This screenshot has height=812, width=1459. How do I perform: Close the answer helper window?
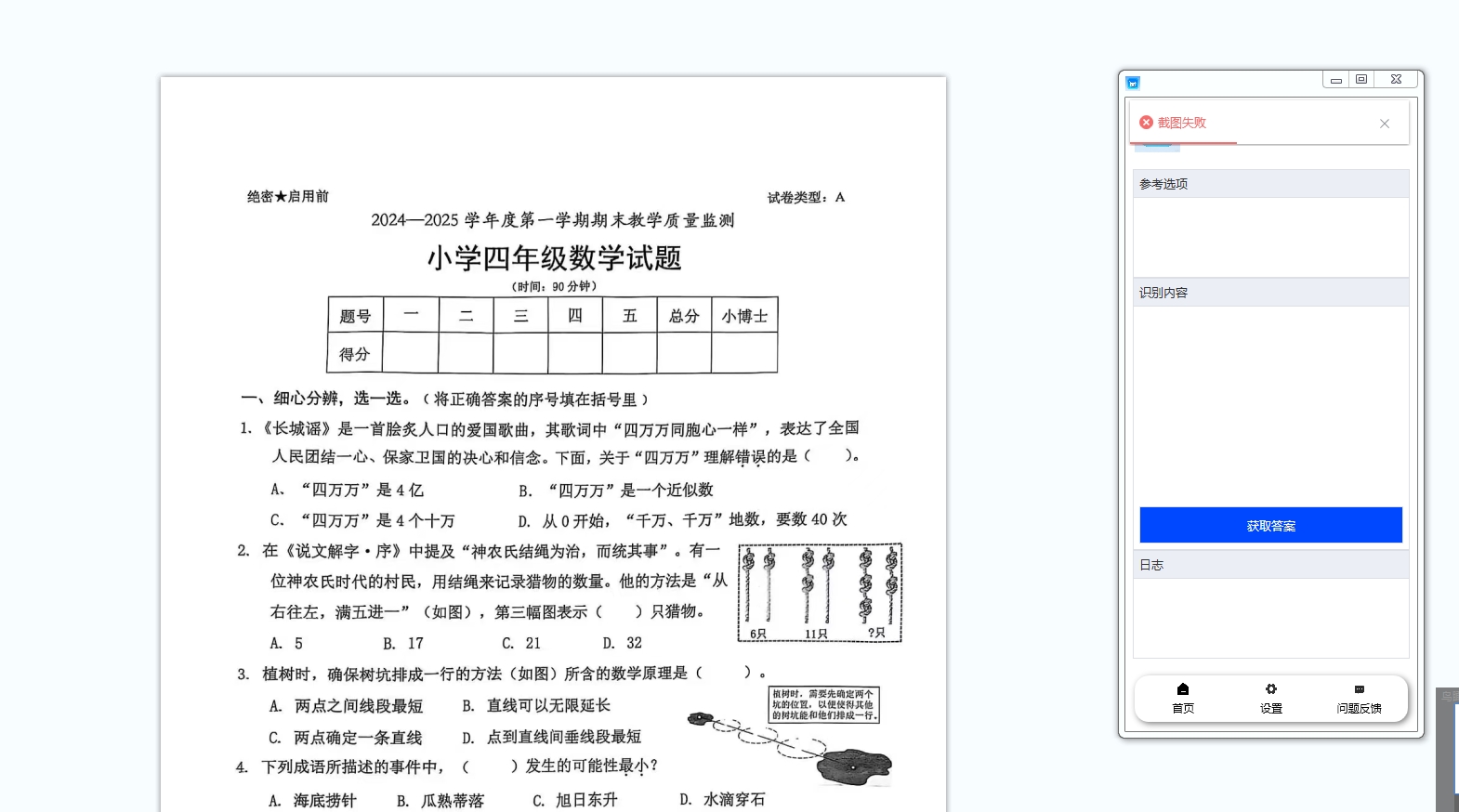1396,80
